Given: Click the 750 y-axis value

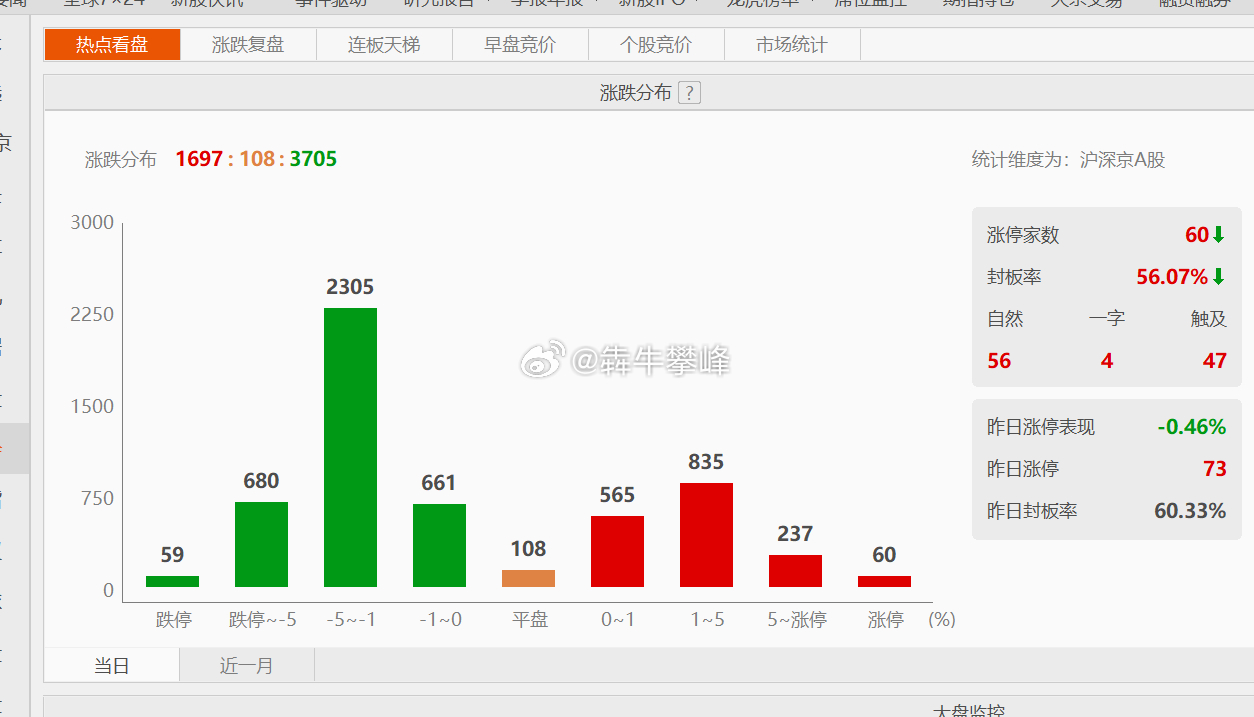Looking at the screenshot, I should [x=97, y=498].
